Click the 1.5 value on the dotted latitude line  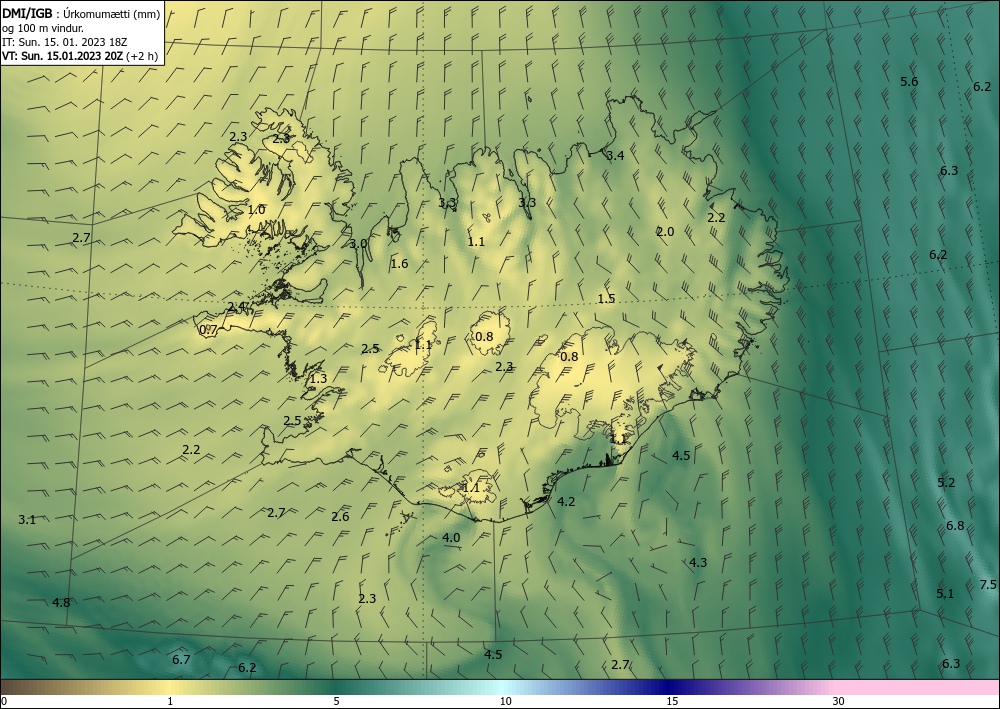[x=607, y=298]
